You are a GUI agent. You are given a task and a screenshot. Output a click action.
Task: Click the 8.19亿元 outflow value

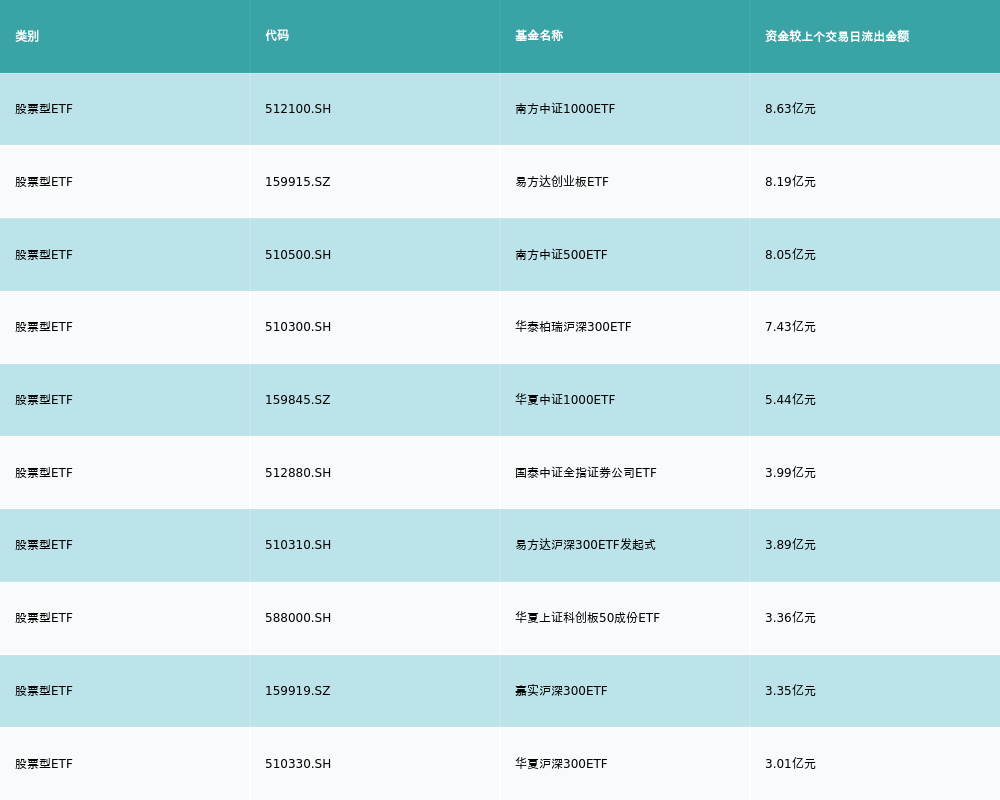tap(790, 182)
